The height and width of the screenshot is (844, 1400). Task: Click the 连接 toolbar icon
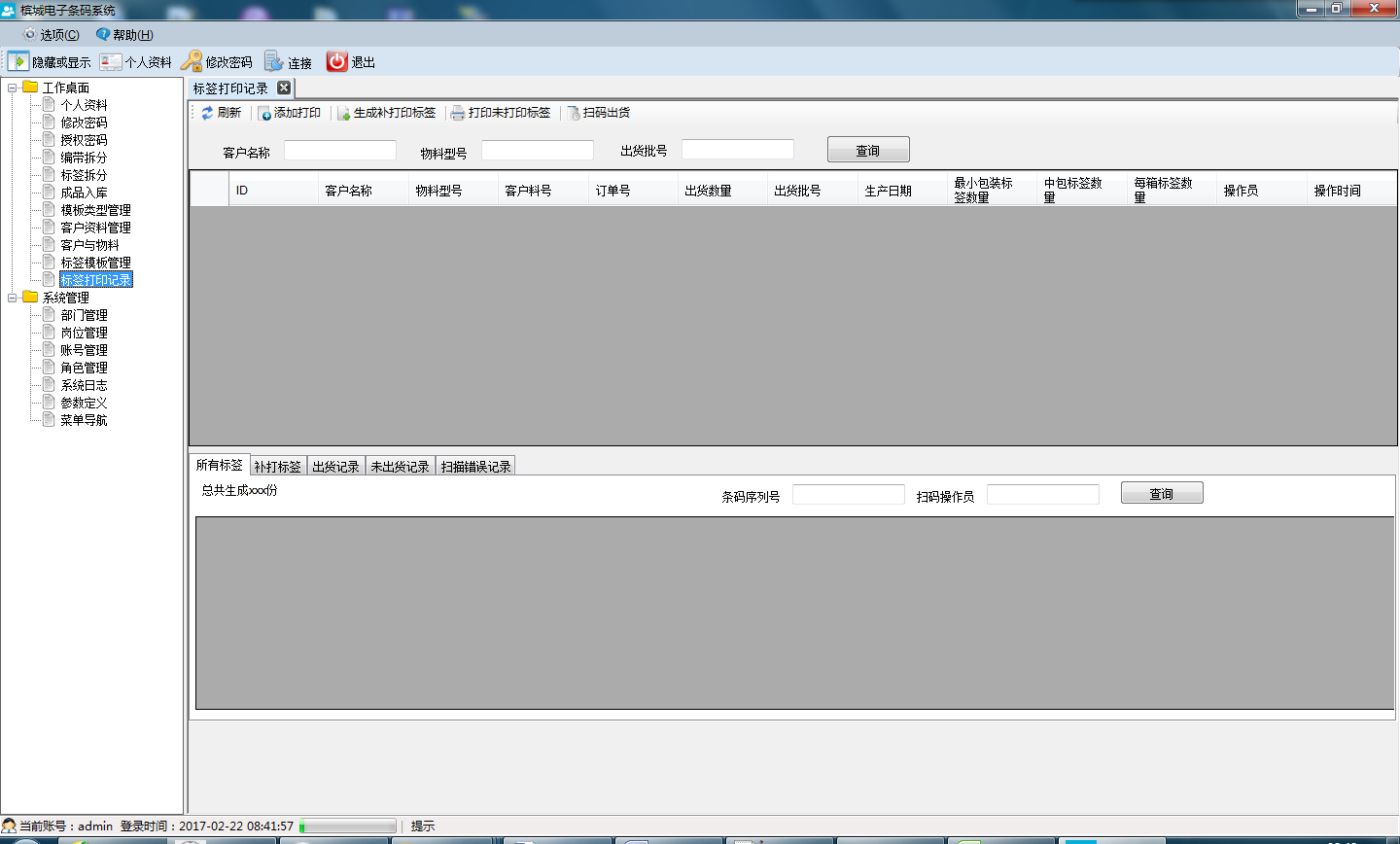click(x=274, y=61)
